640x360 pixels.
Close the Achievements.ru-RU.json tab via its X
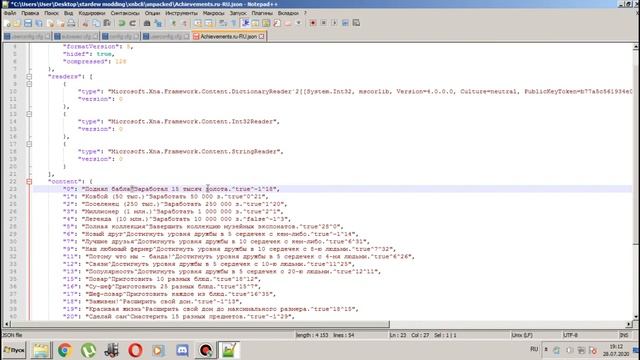coord(262,36)
